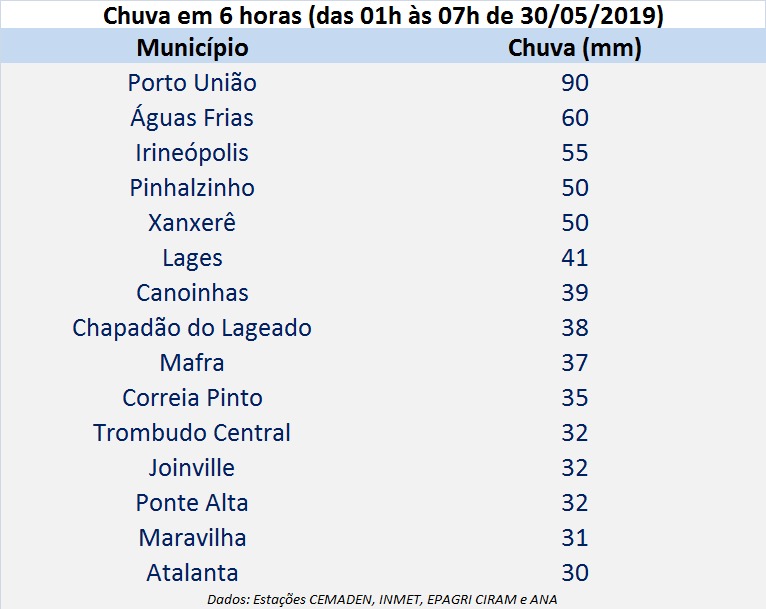Screen dimensions: 766x609
Task: Select the Pinhalzinho municipality cell
Action: (x=192, y=188)
